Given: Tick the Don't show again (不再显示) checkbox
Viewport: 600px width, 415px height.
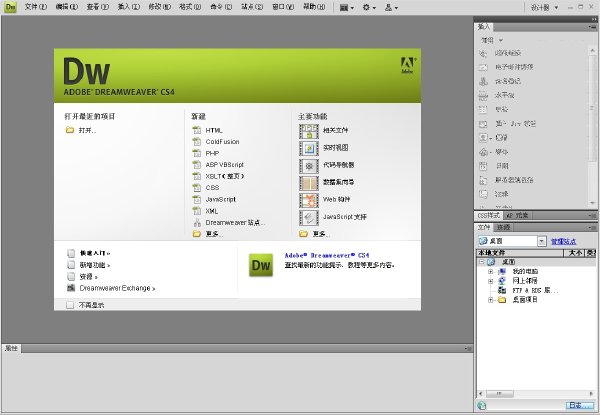Looking at the screenshot, I should coord(70,305).
